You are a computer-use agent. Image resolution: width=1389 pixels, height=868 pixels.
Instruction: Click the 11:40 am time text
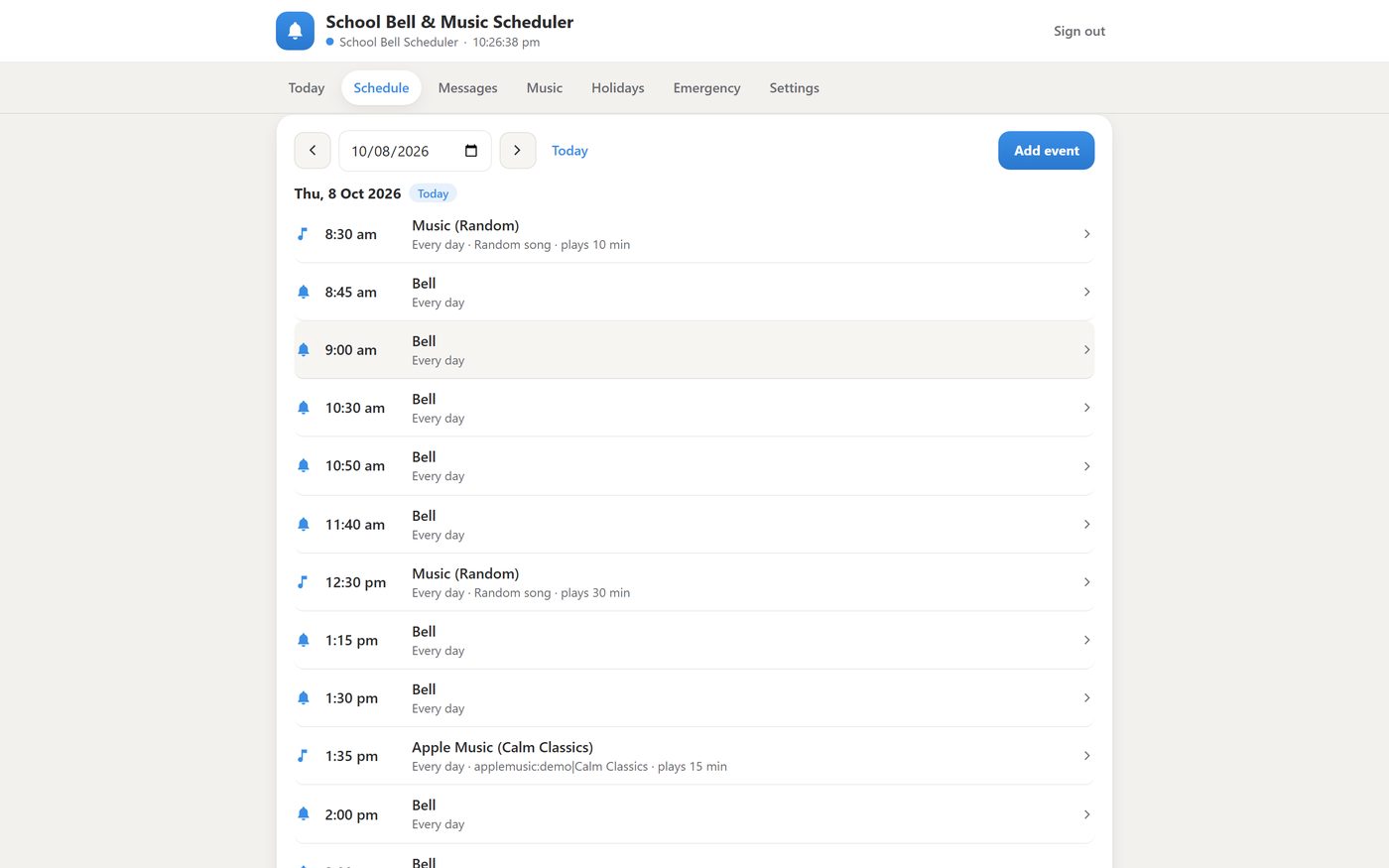[x=355, y=524]
